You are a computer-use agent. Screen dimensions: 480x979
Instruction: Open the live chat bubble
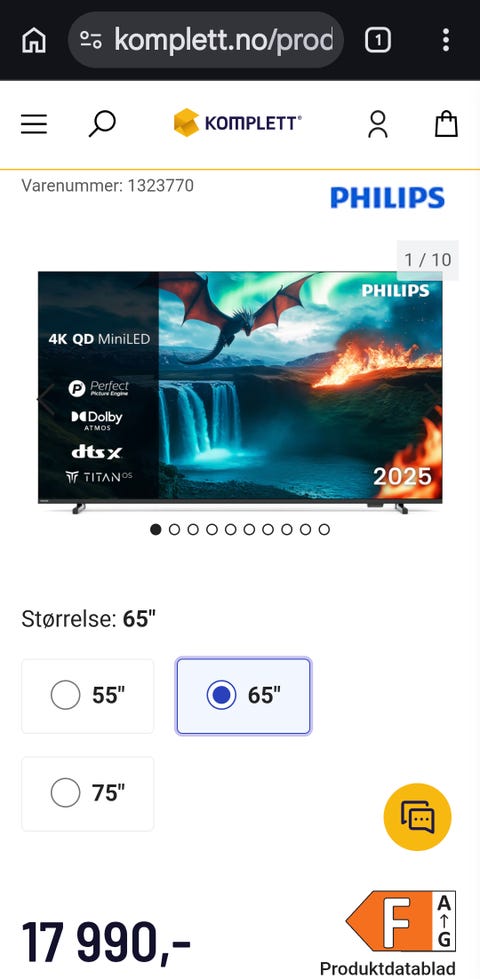[x=418, y=817]
